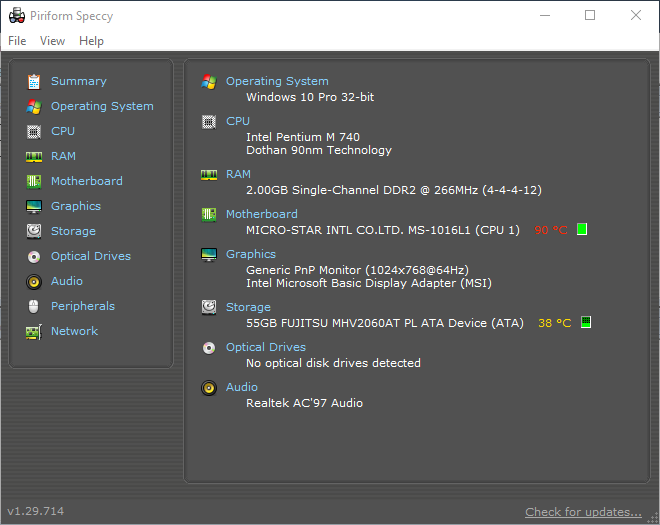Click the CPU chip icon in sidebar
This screenshot has height=525, width=660.
click(x=34, y=132)
